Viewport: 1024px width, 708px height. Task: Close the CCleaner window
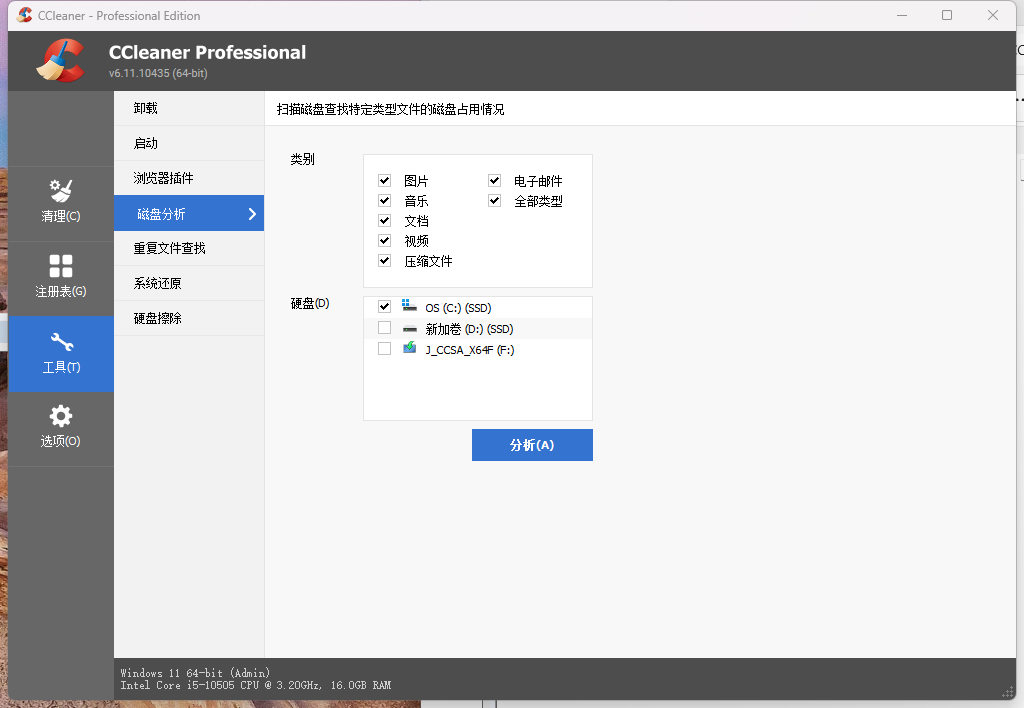pos(993,15)
